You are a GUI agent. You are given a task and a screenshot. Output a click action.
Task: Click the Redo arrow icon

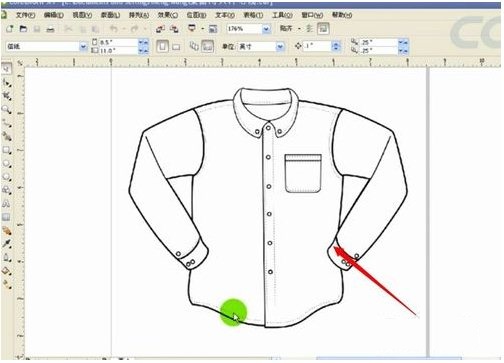pos(134,29)
